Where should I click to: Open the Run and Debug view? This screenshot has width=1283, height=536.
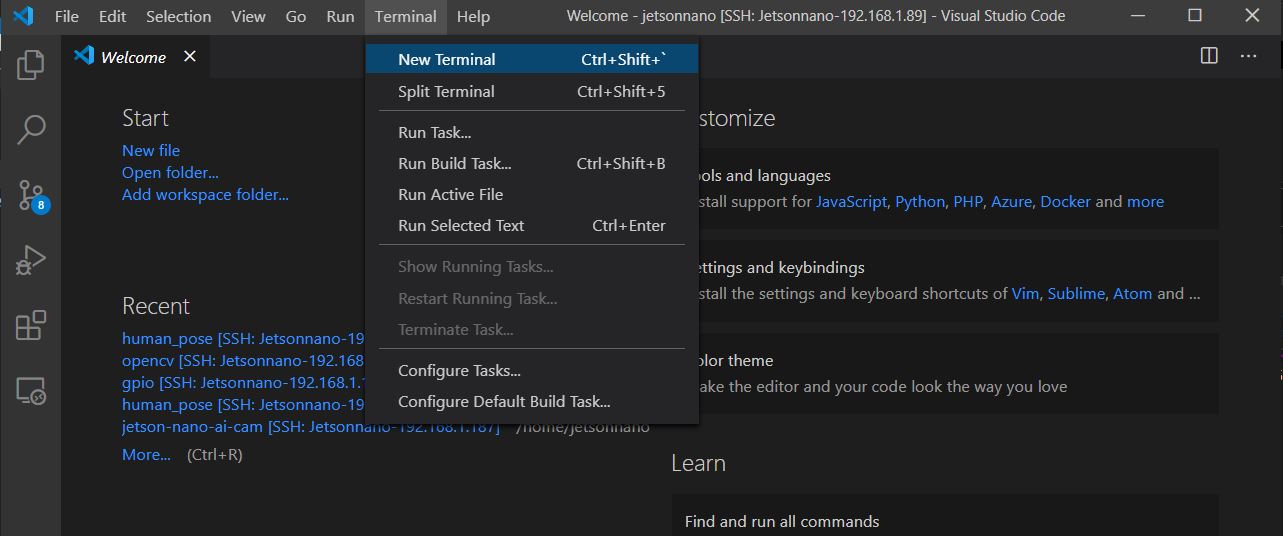pos(30,260)
